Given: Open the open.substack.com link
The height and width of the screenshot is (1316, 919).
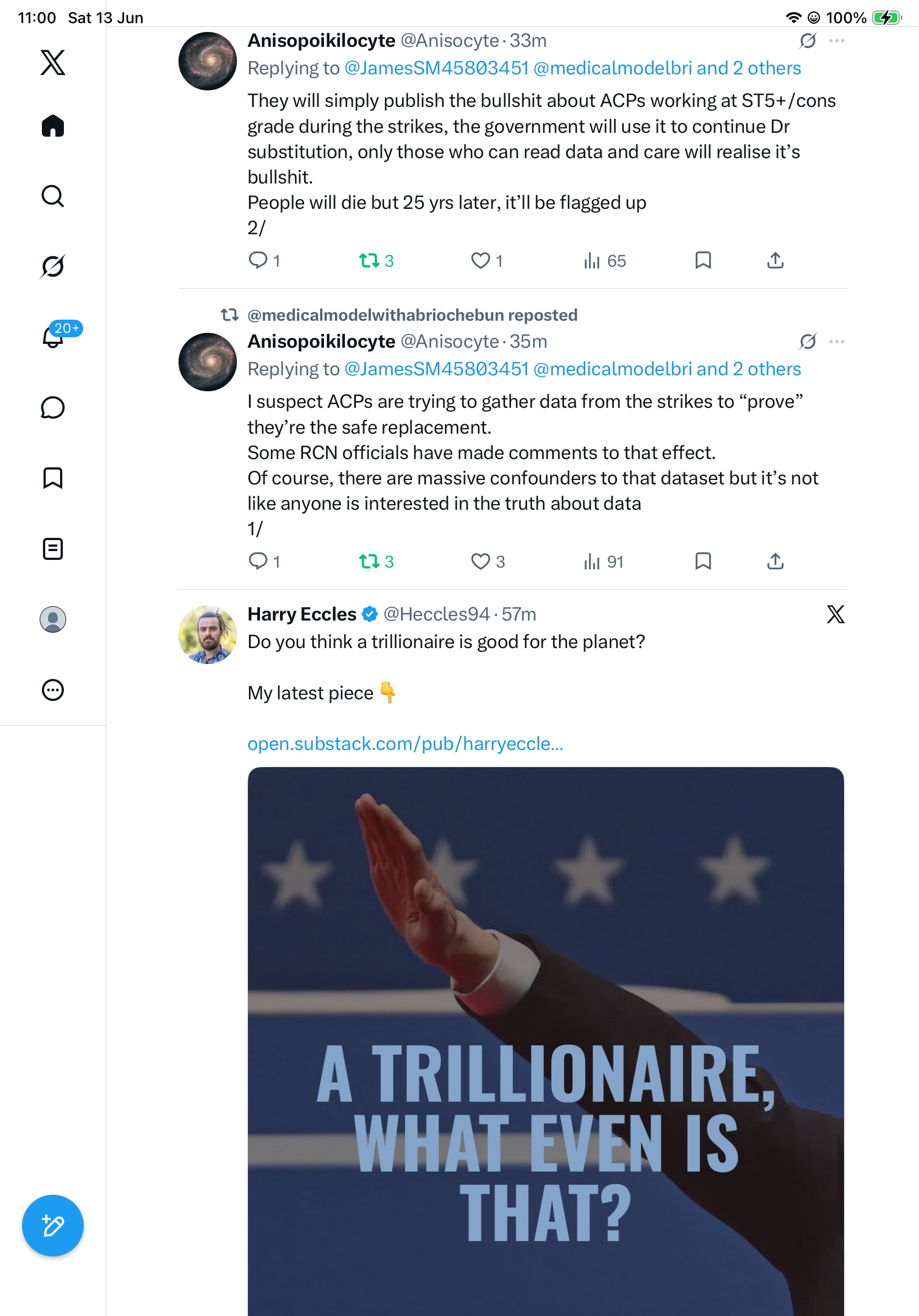Looking at the screenshot, I should (x=405, y=743).
